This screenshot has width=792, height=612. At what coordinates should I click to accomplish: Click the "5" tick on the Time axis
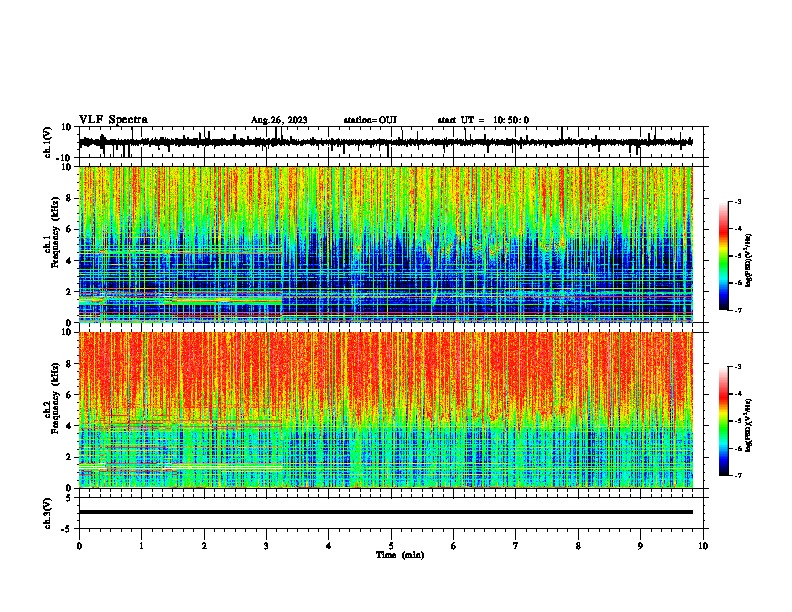(x=391, y=546)
